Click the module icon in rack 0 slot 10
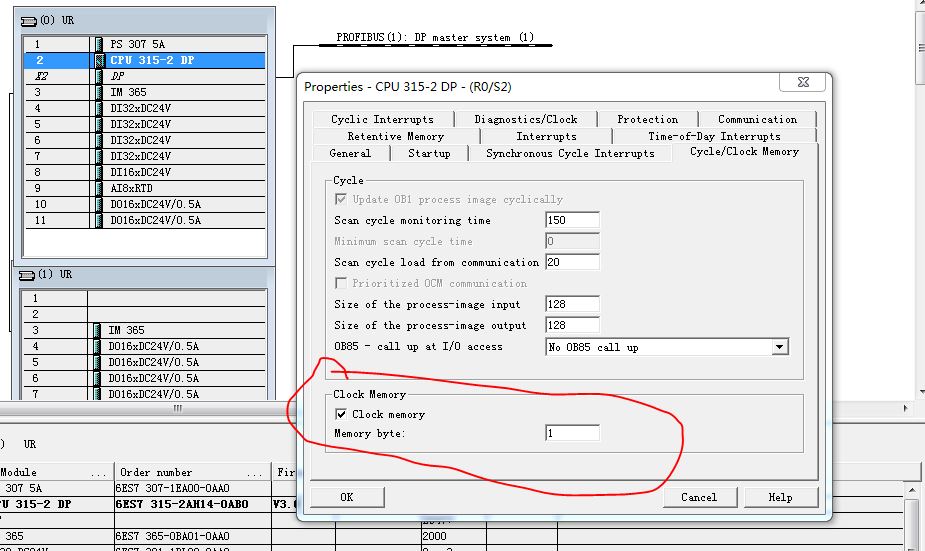Screen dimensions: 925x551 [x=99, y=204]
